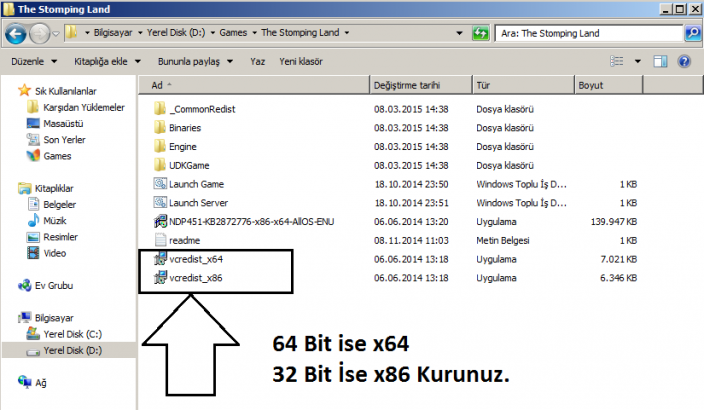Open the Kitaplığa ekle menu
Screen dimensions: 704x410
(107, 62)
